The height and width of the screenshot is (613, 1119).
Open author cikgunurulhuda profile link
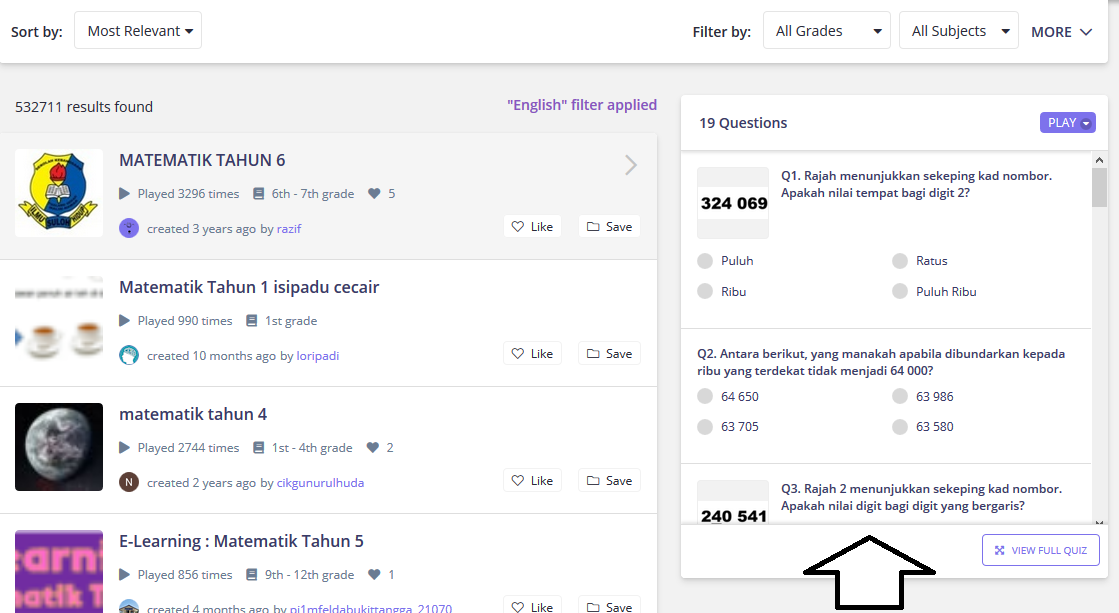tap(320, 482)
